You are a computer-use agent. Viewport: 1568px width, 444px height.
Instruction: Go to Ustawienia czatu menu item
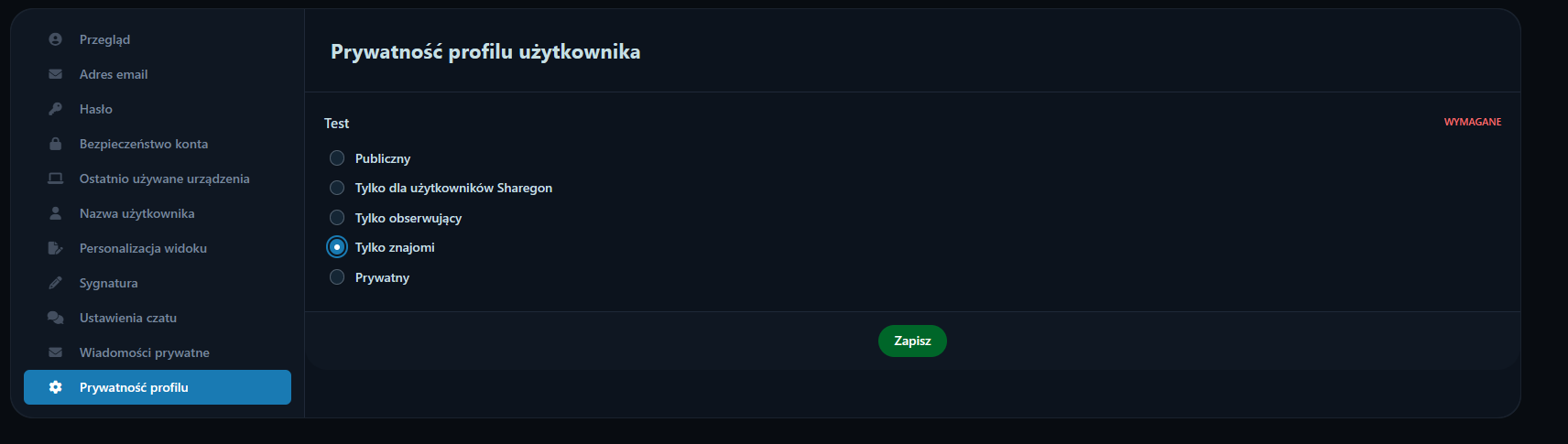(127, 318)
